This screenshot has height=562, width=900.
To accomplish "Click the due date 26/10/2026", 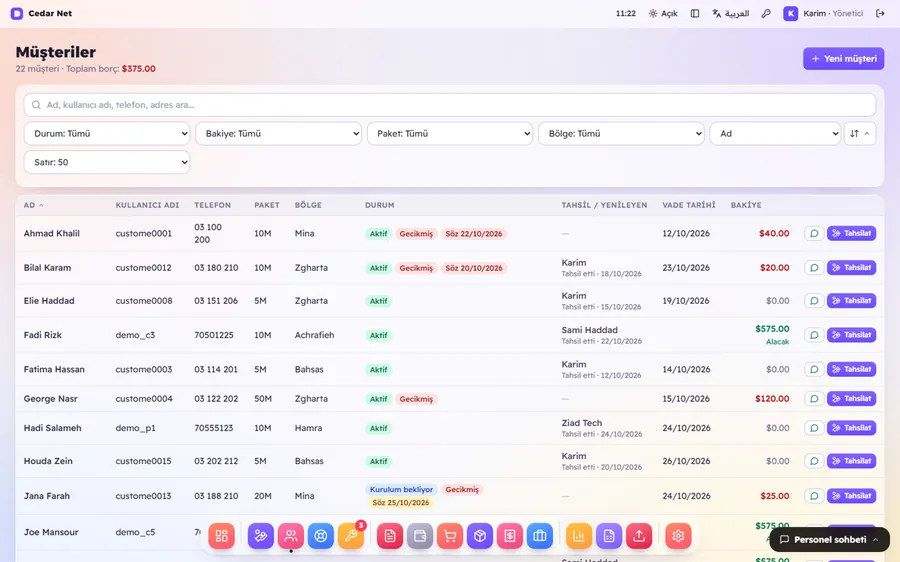I will coord(686,461).
